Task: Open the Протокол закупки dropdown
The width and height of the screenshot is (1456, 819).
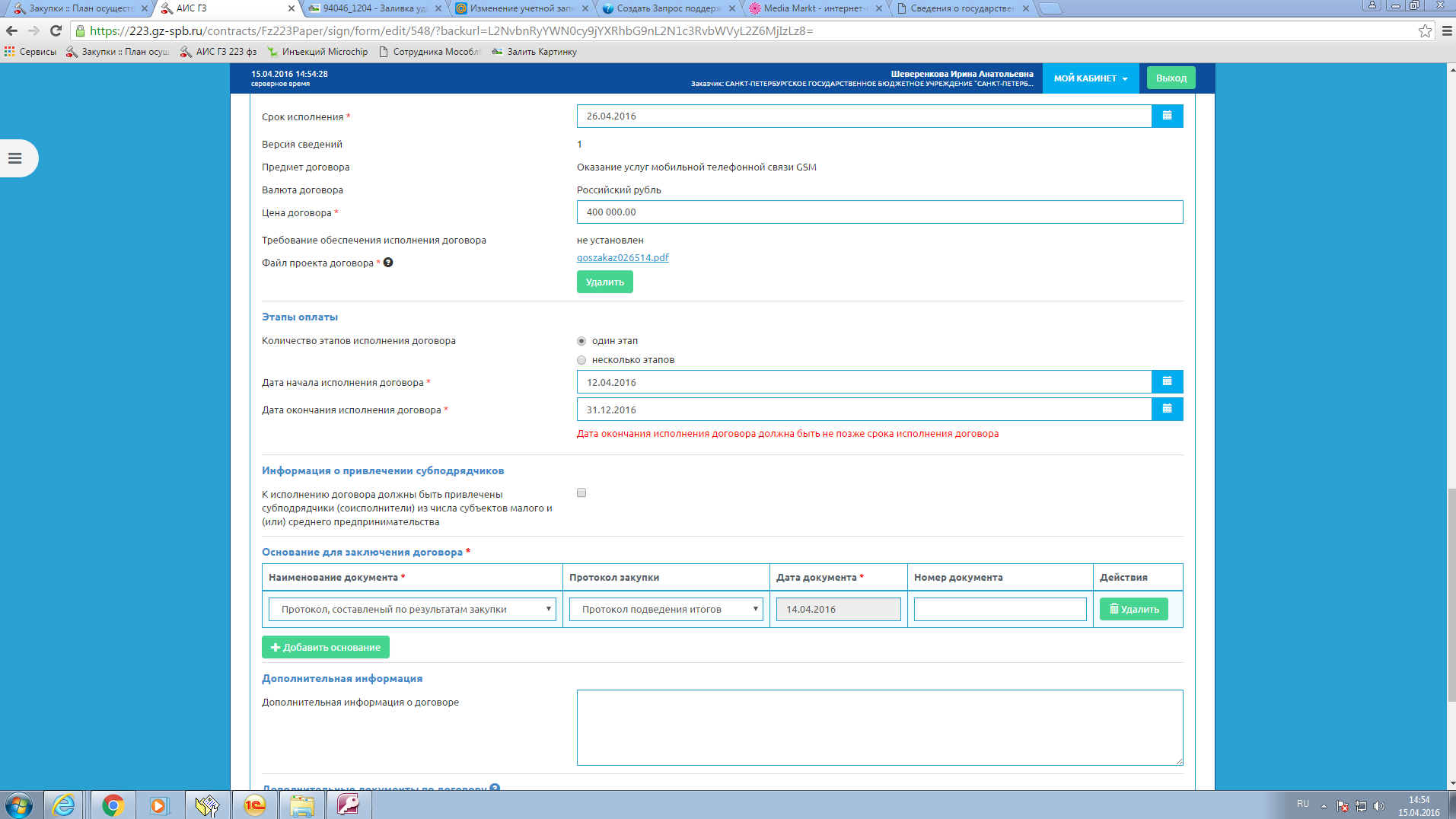Action: (x=666, y=609)
